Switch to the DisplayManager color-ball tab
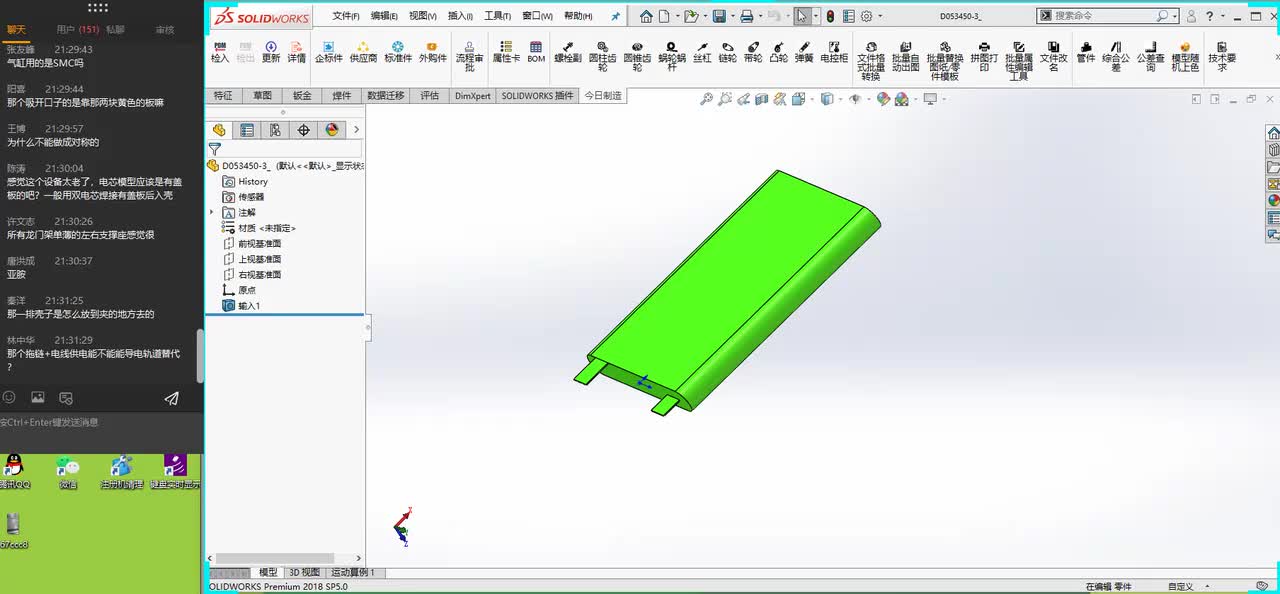The width and height of the screenshot is (1280, 594). coord(332,130)
